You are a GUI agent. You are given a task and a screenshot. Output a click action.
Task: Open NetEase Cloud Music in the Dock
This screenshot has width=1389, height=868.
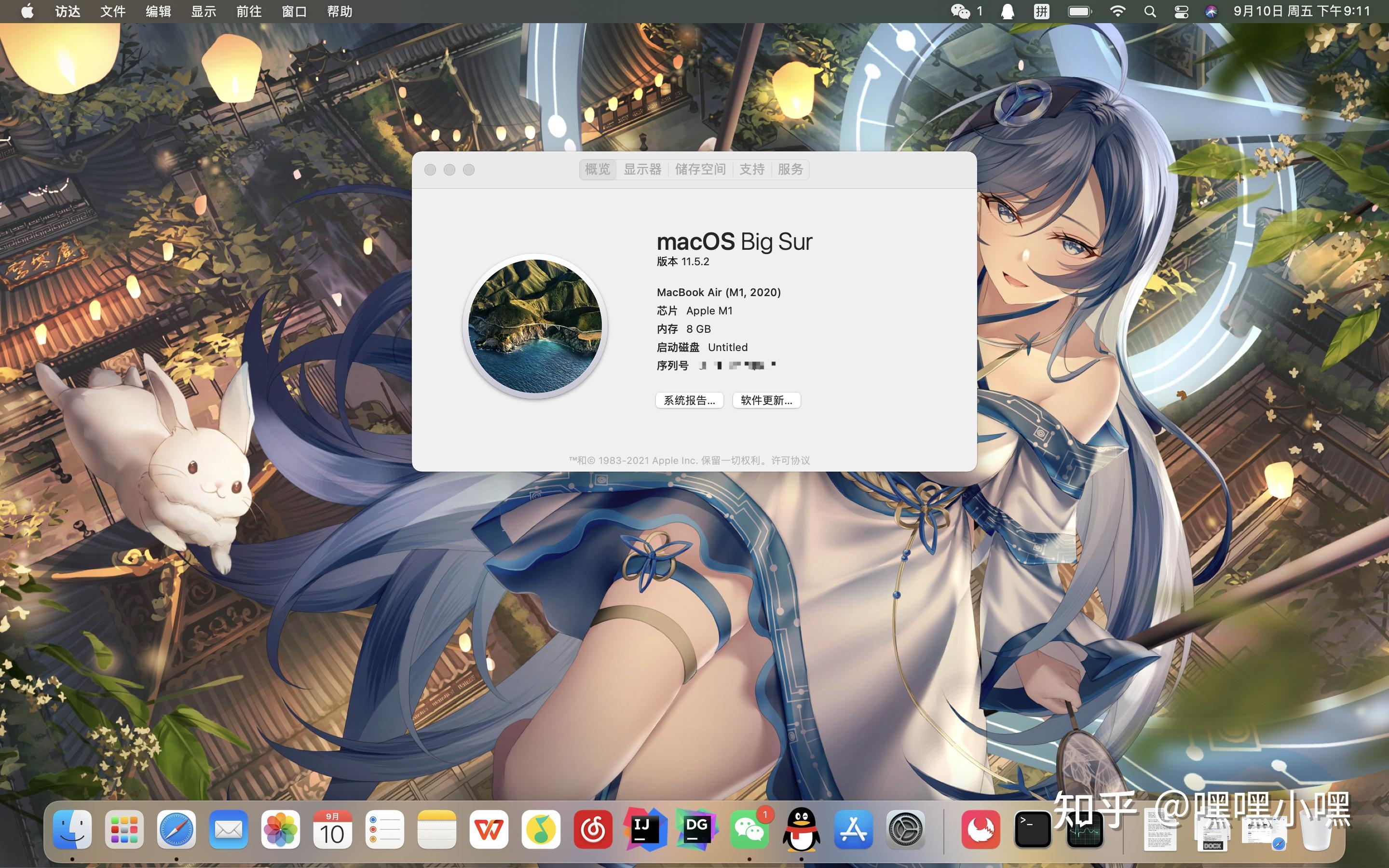(x=593, y=829)
